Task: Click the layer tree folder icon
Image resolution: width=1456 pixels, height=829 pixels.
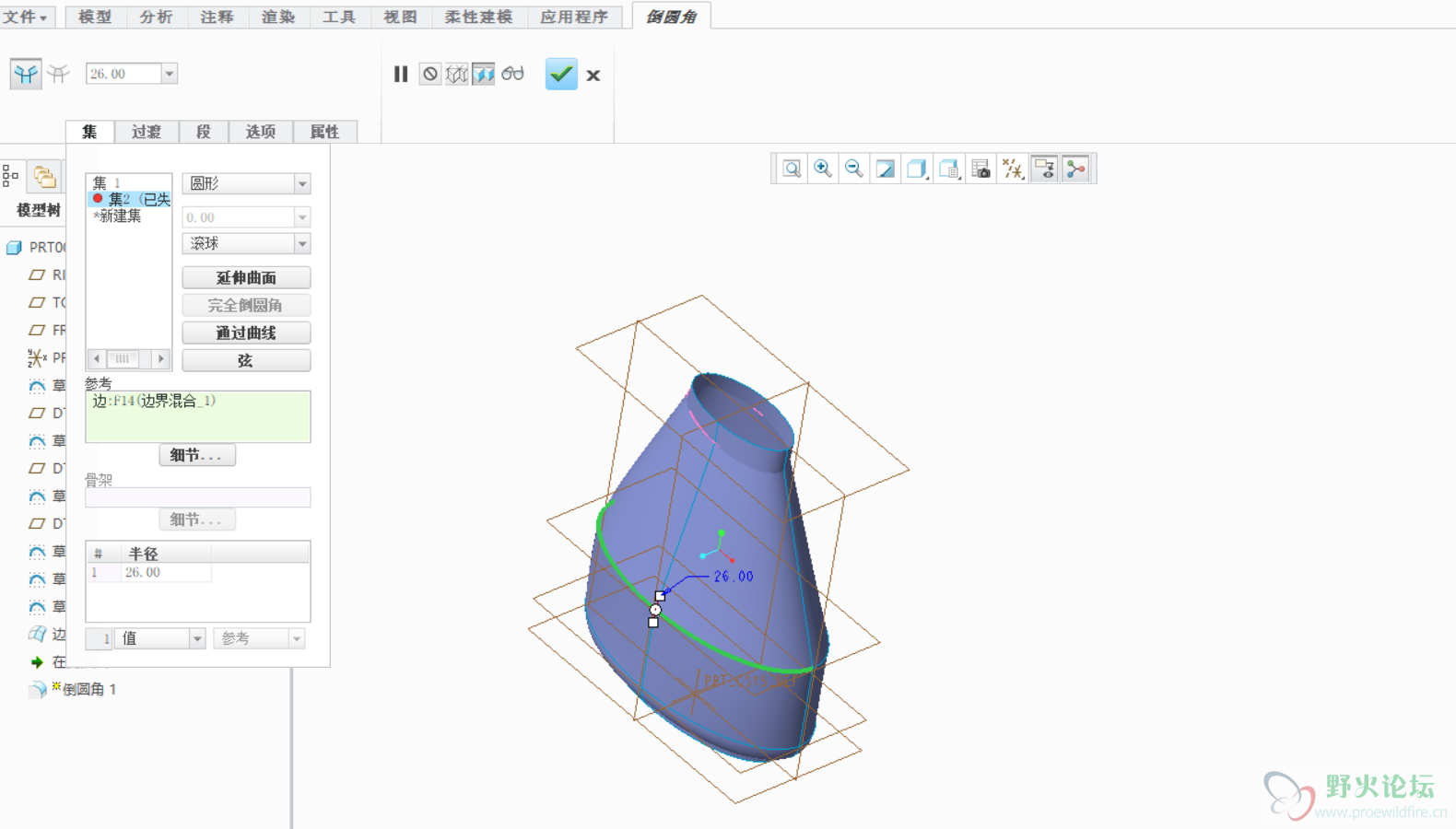Action: [43, 176]
